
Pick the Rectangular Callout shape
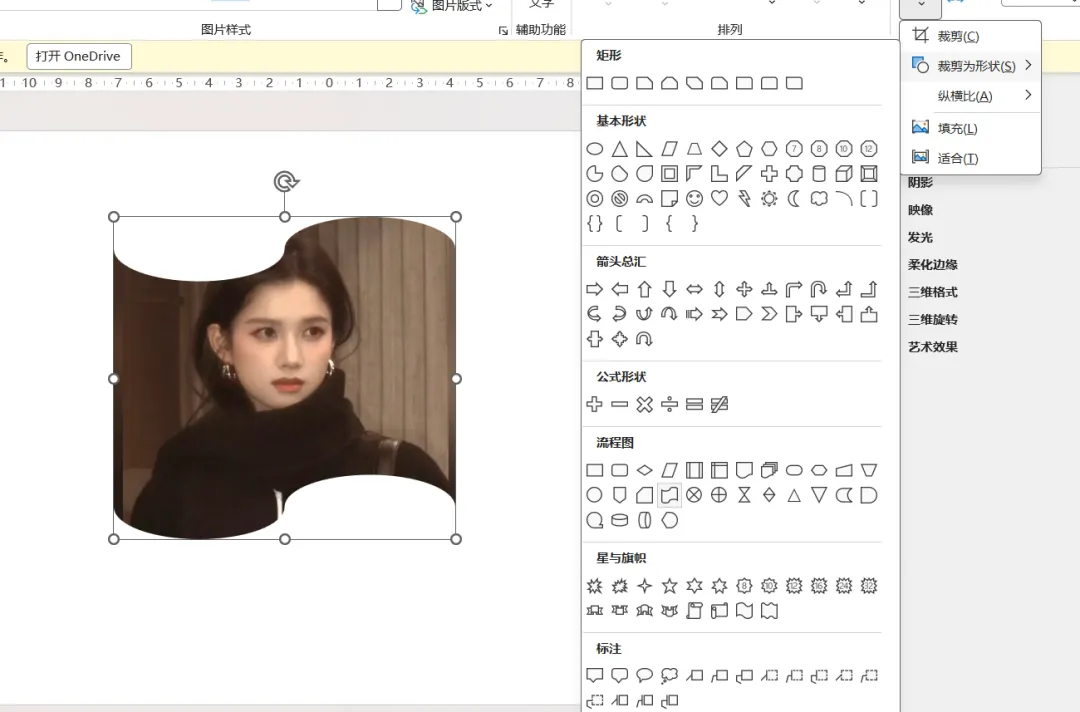tap(595, 676)
